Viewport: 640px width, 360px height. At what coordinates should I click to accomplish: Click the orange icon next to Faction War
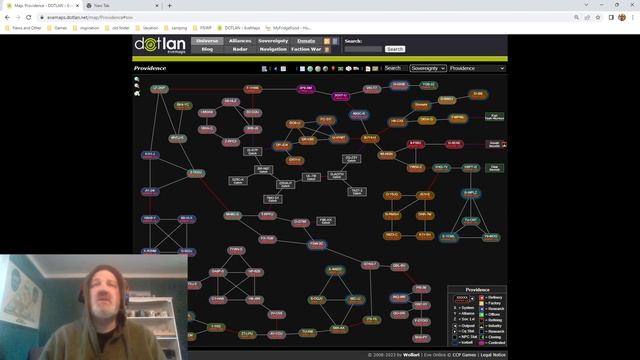pos(327,49)
